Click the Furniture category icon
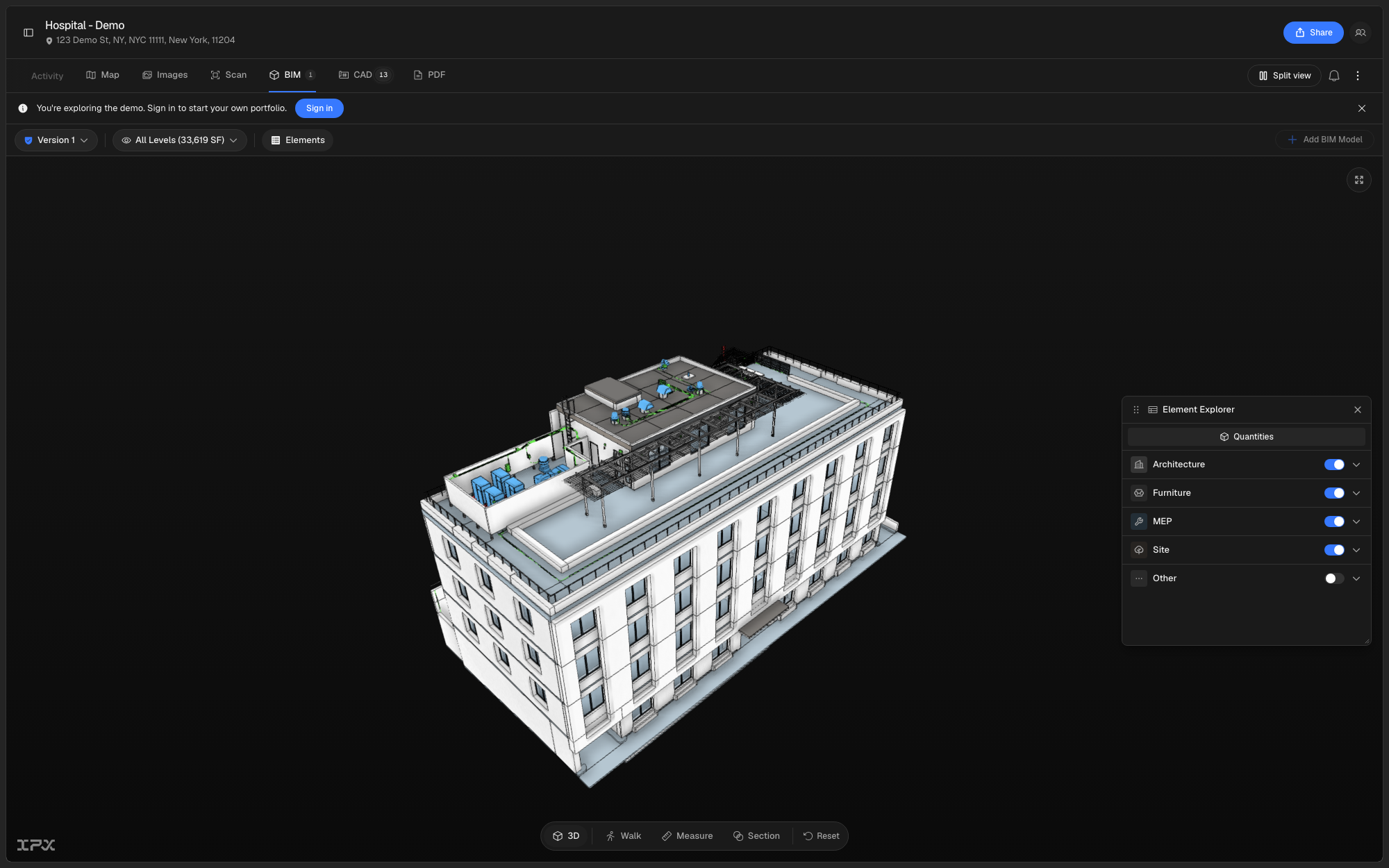 [1139, 493]
